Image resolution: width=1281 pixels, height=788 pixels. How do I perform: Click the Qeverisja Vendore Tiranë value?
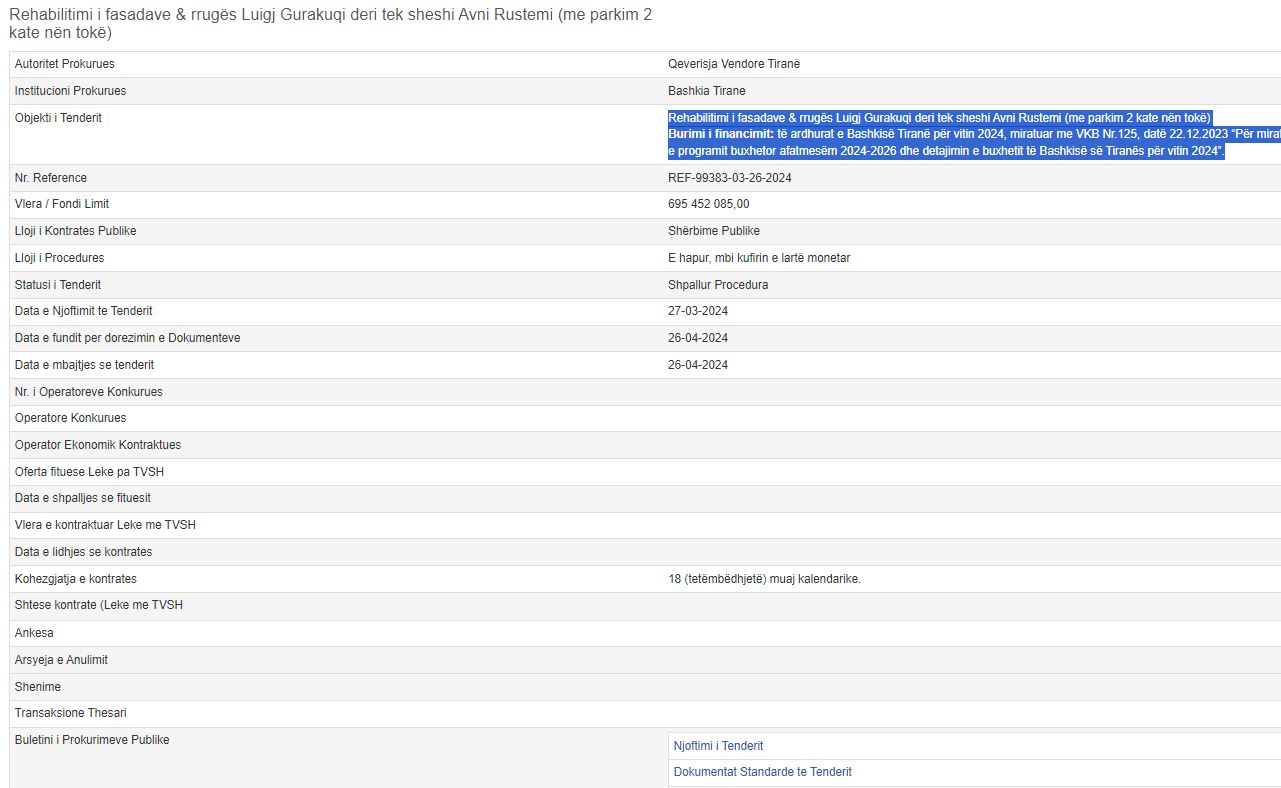[733, 64]
